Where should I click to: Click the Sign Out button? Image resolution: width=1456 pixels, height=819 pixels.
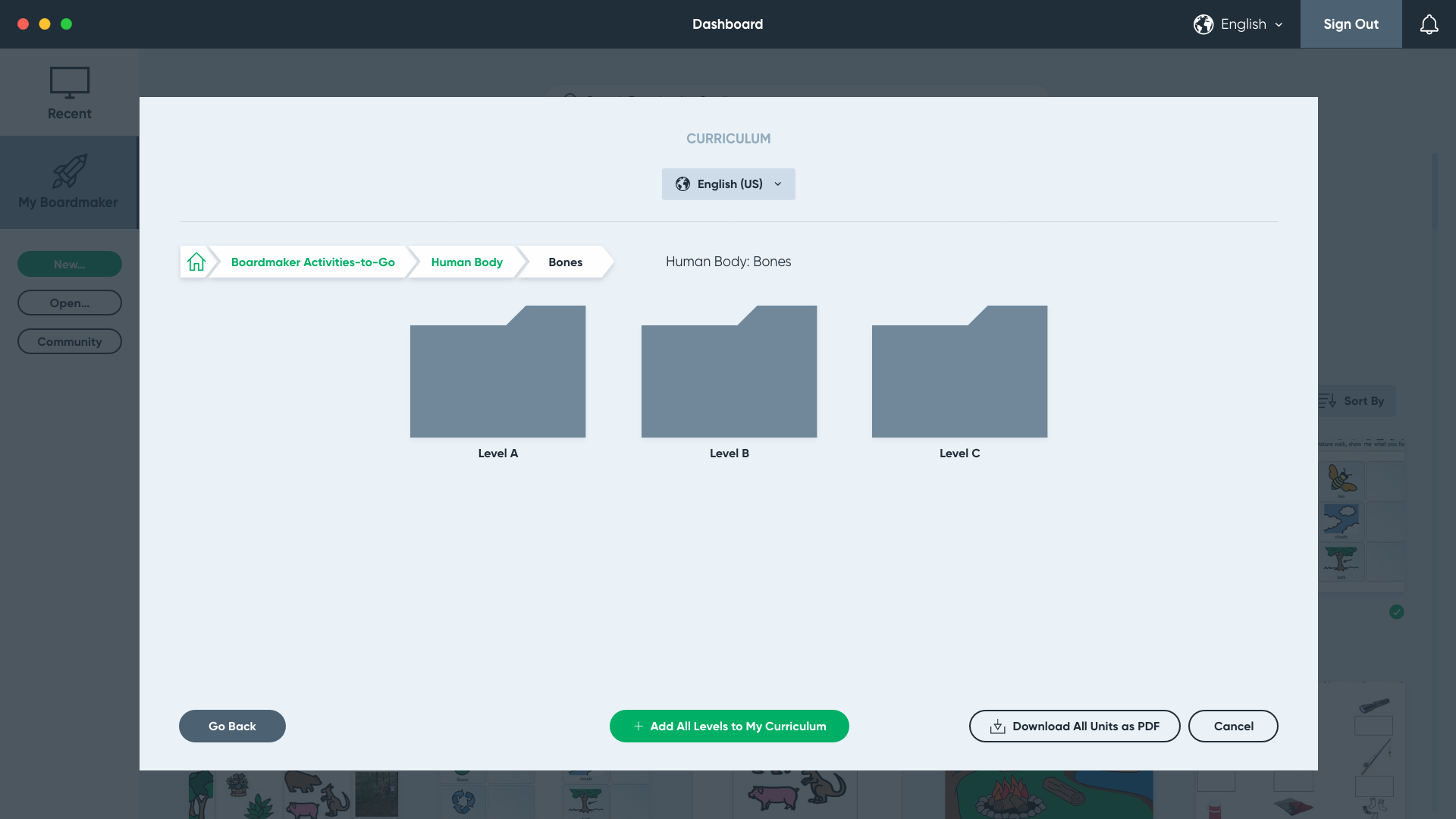tap(1351, 24)
